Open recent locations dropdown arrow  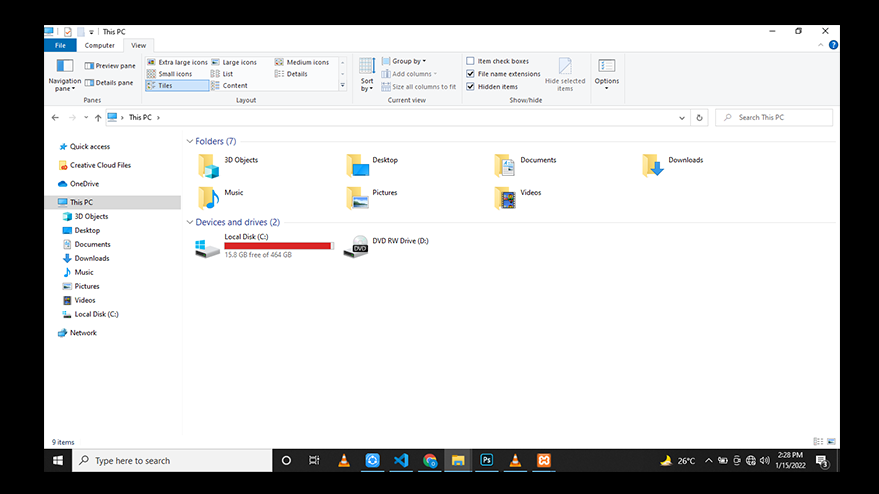click(86, 118)
